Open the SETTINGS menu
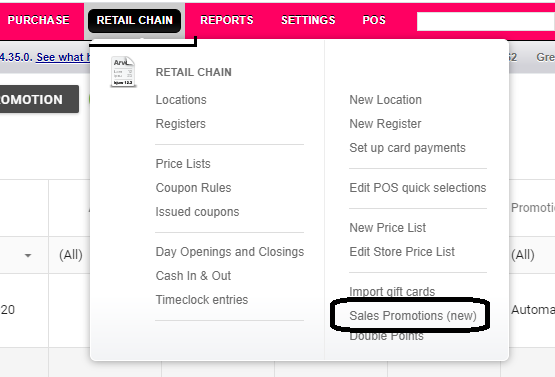555x377 pixels. pos(308,20)
